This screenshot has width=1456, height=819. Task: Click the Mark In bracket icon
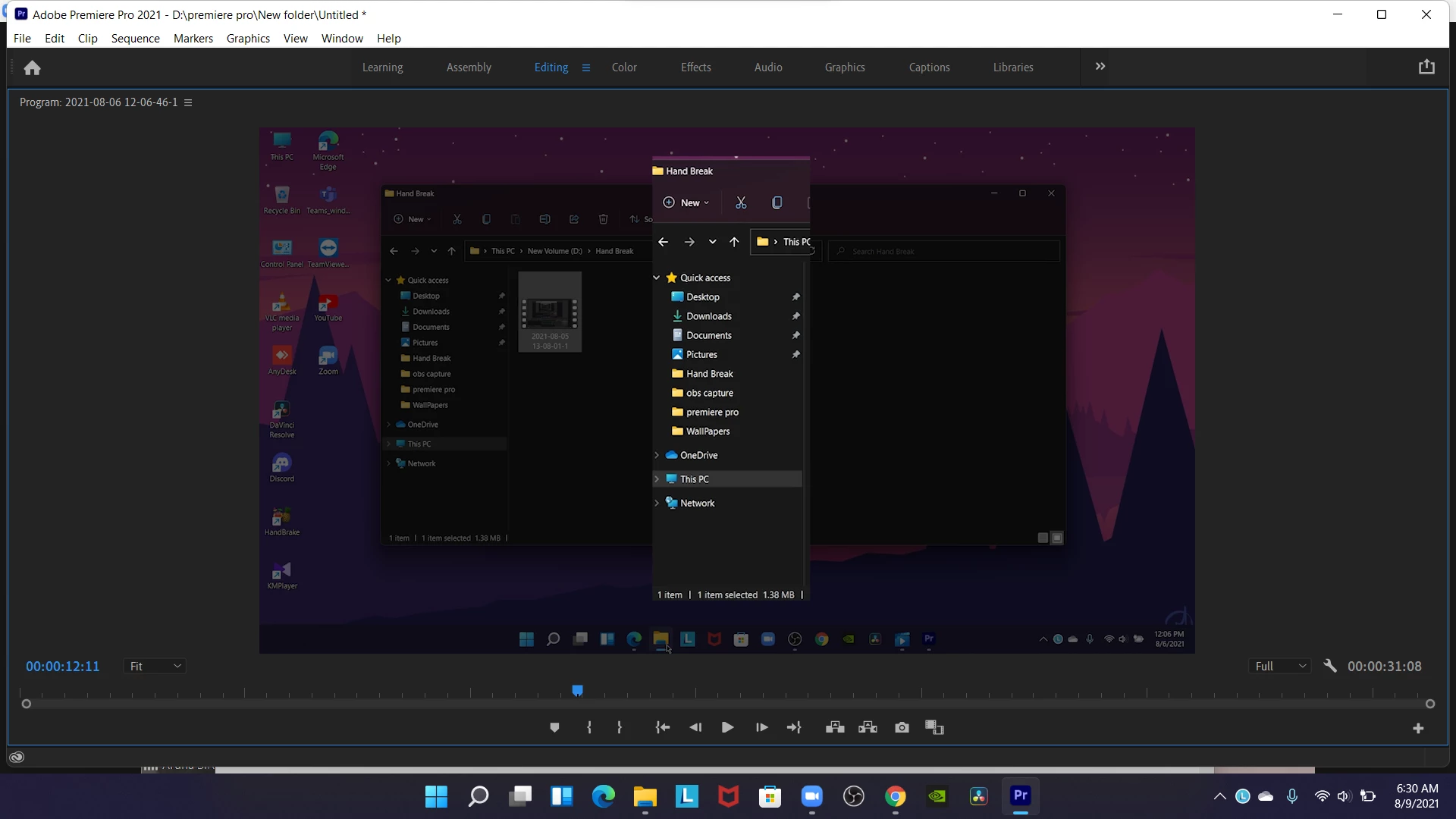pyautogui.click(x=589, y=728)
